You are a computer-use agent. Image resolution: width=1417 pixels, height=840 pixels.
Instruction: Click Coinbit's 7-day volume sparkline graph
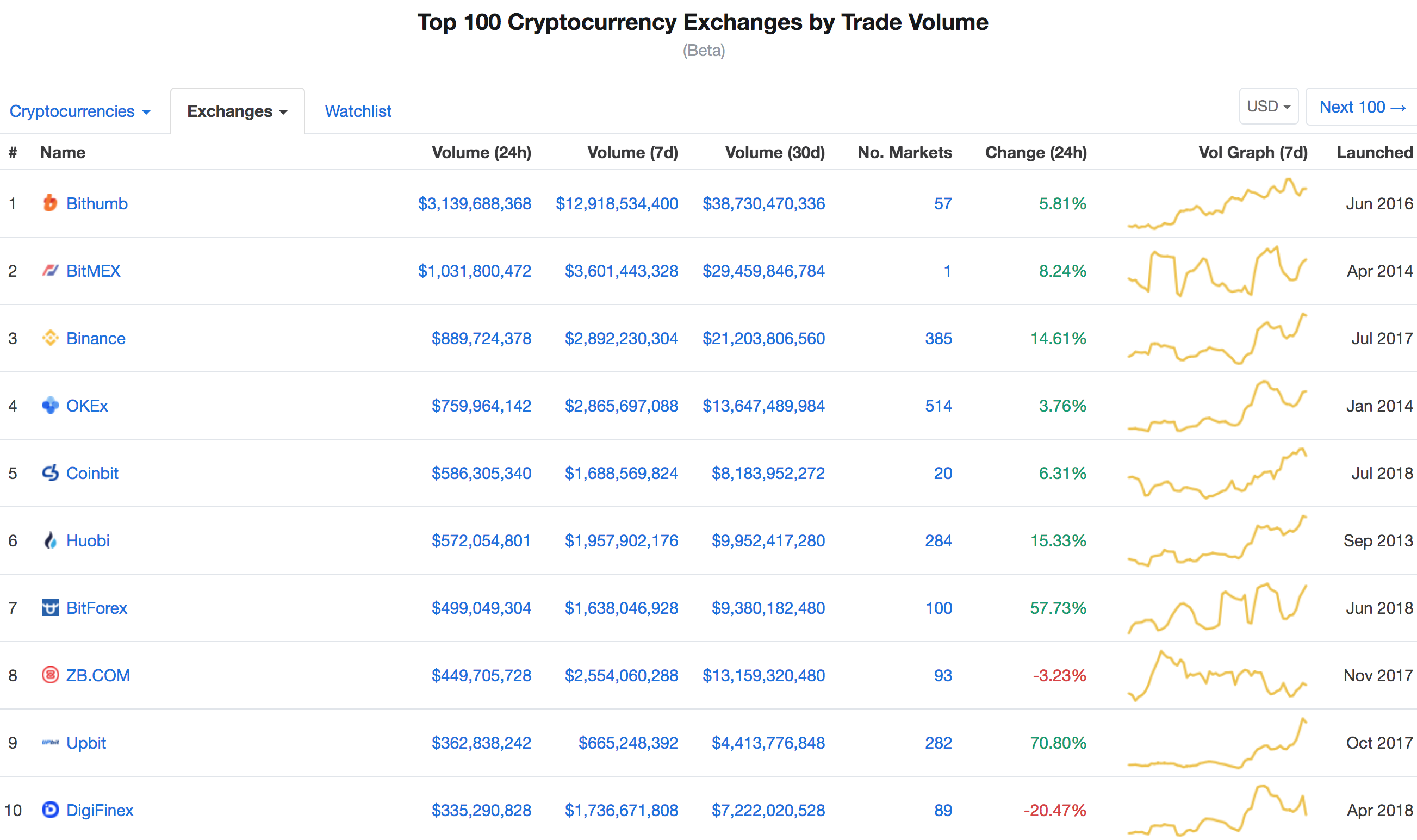coord(1217,472)
